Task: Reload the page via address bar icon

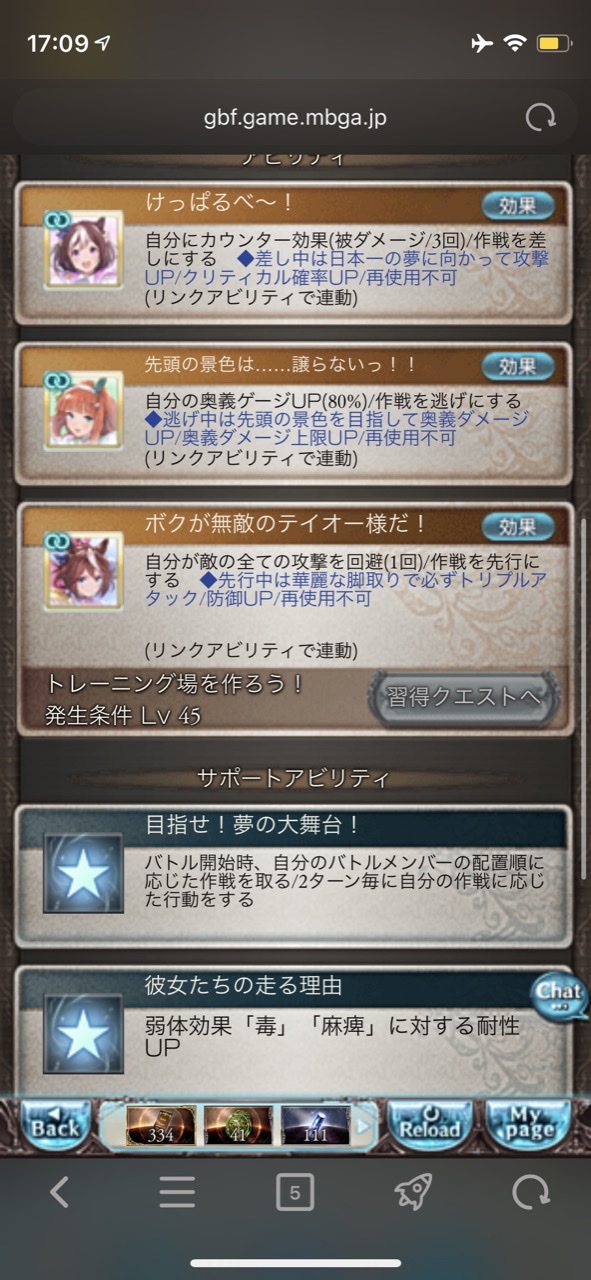Action: coord(540,118)
